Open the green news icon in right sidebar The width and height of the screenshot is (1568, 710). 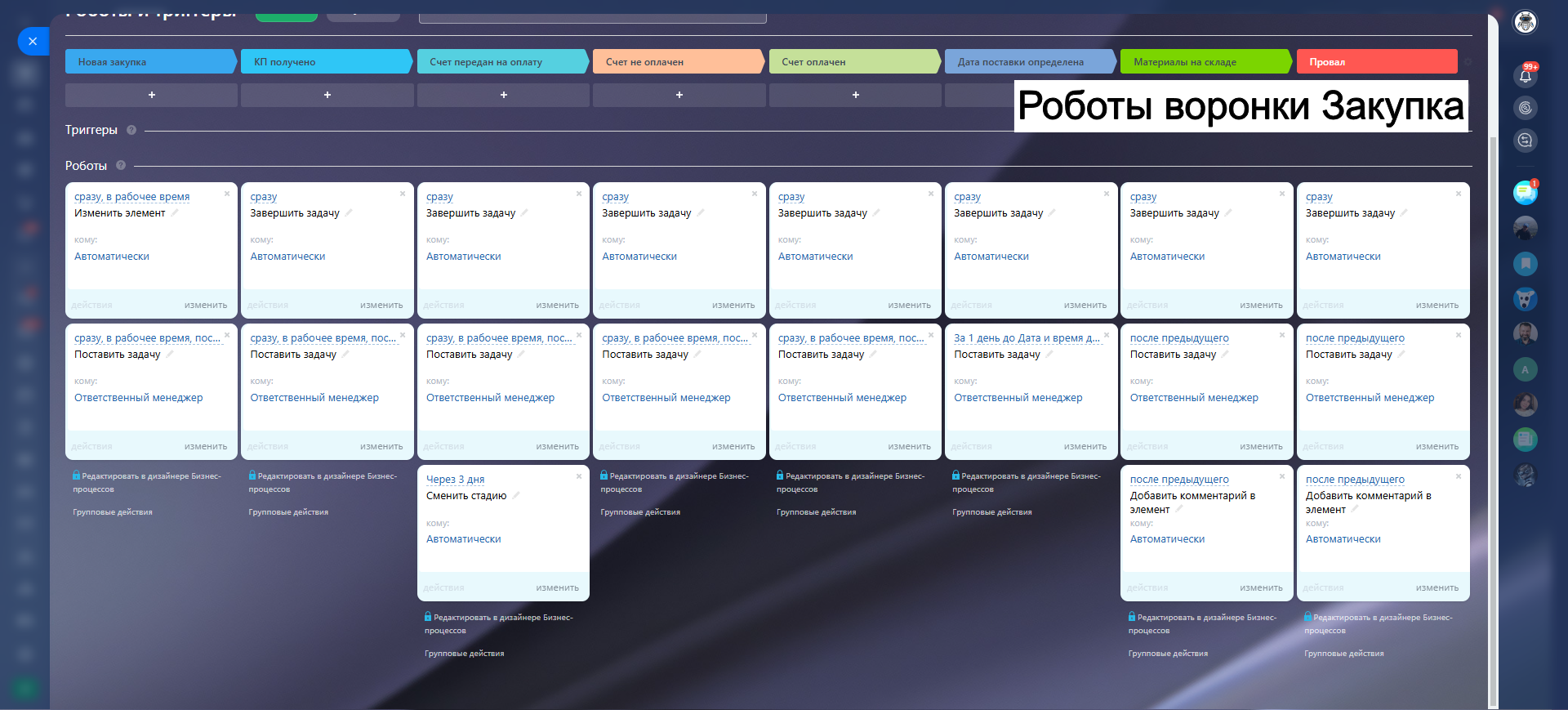click(x=1526, y=440)
